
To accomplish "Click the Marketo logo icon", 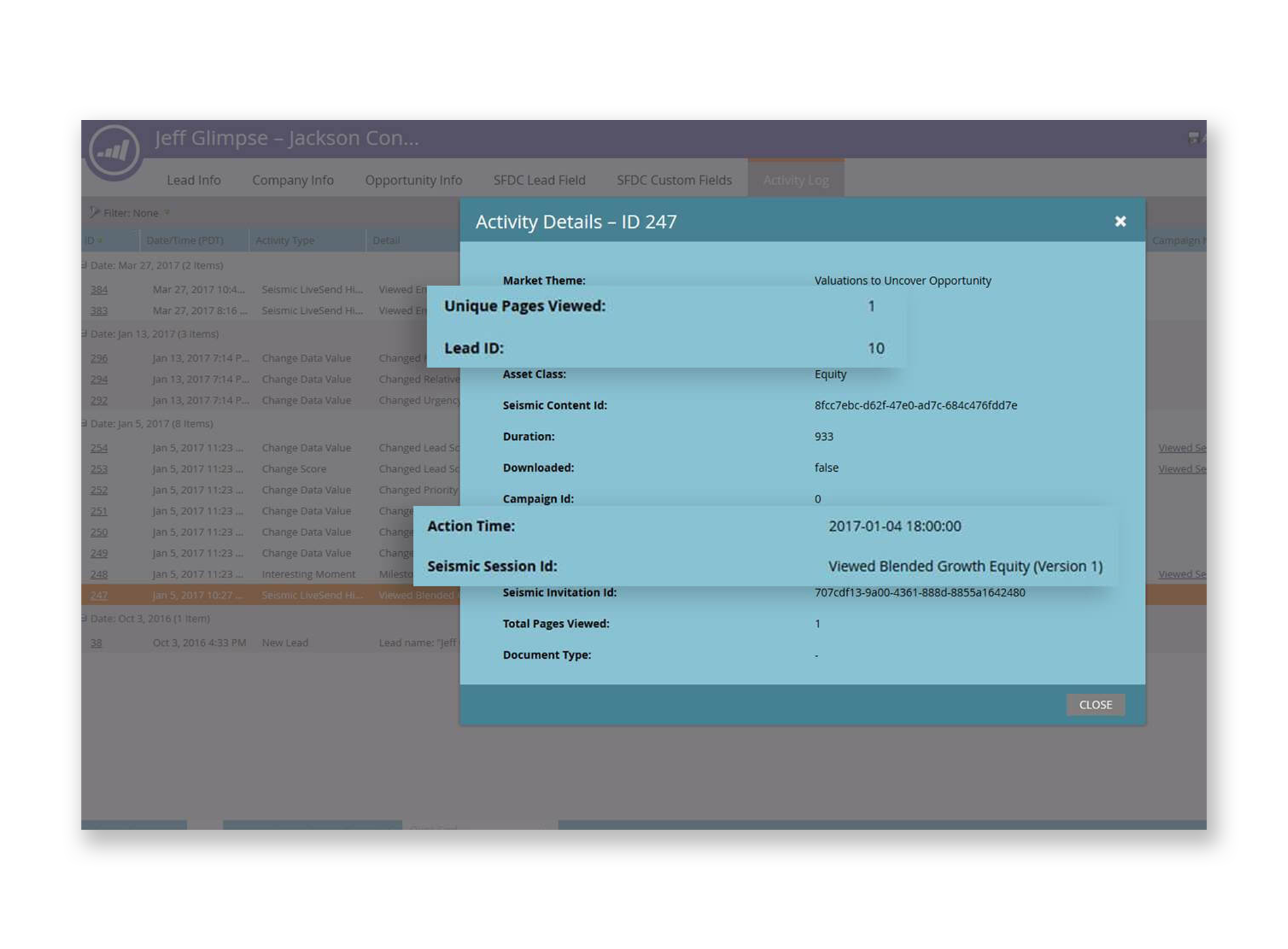I will [113, 150].
